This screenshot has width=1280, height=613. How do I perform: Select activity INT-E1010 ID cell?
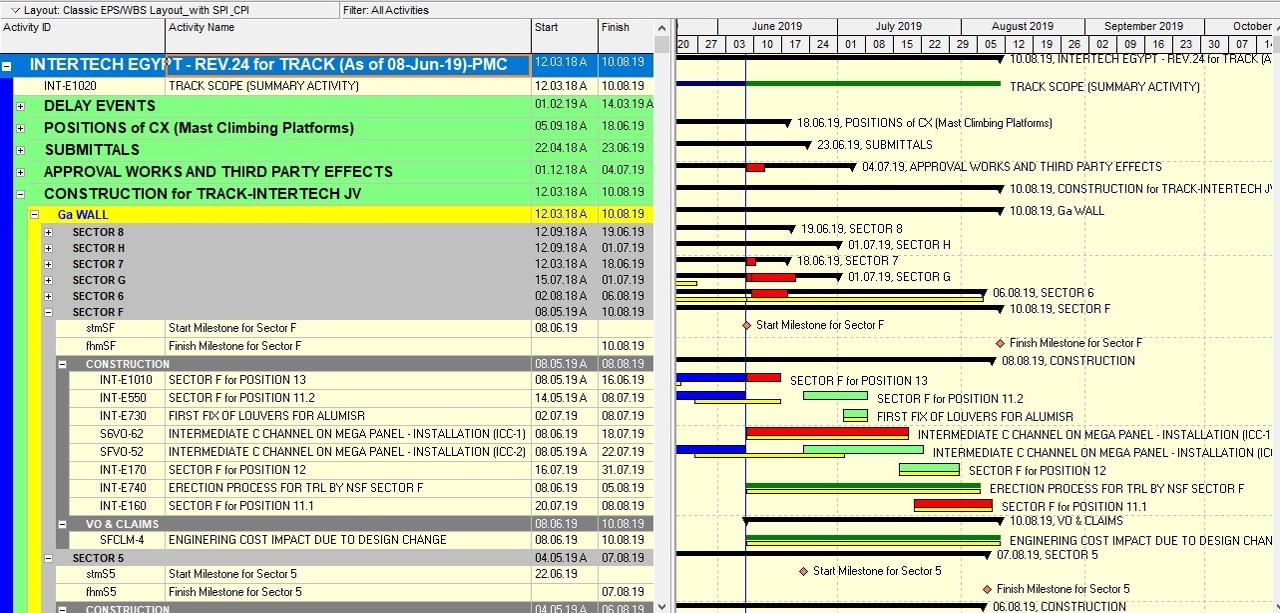coord(118,380)
